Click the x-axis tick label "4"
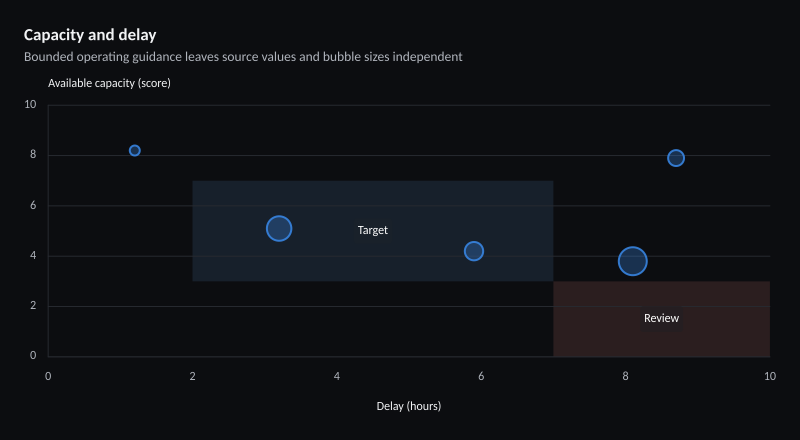 337,376
